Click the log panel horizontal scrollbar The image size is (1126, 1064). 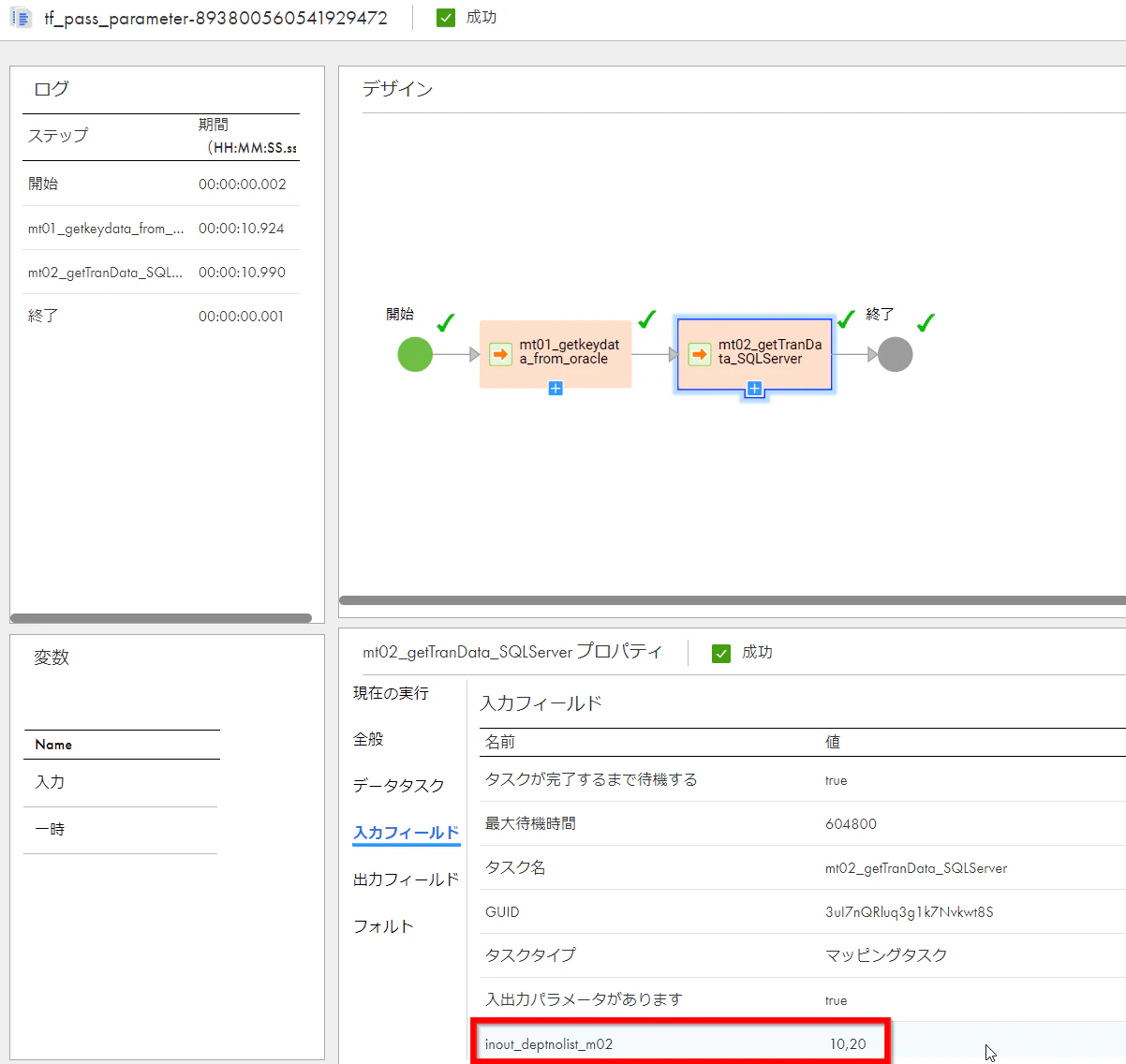pos(161,618)
